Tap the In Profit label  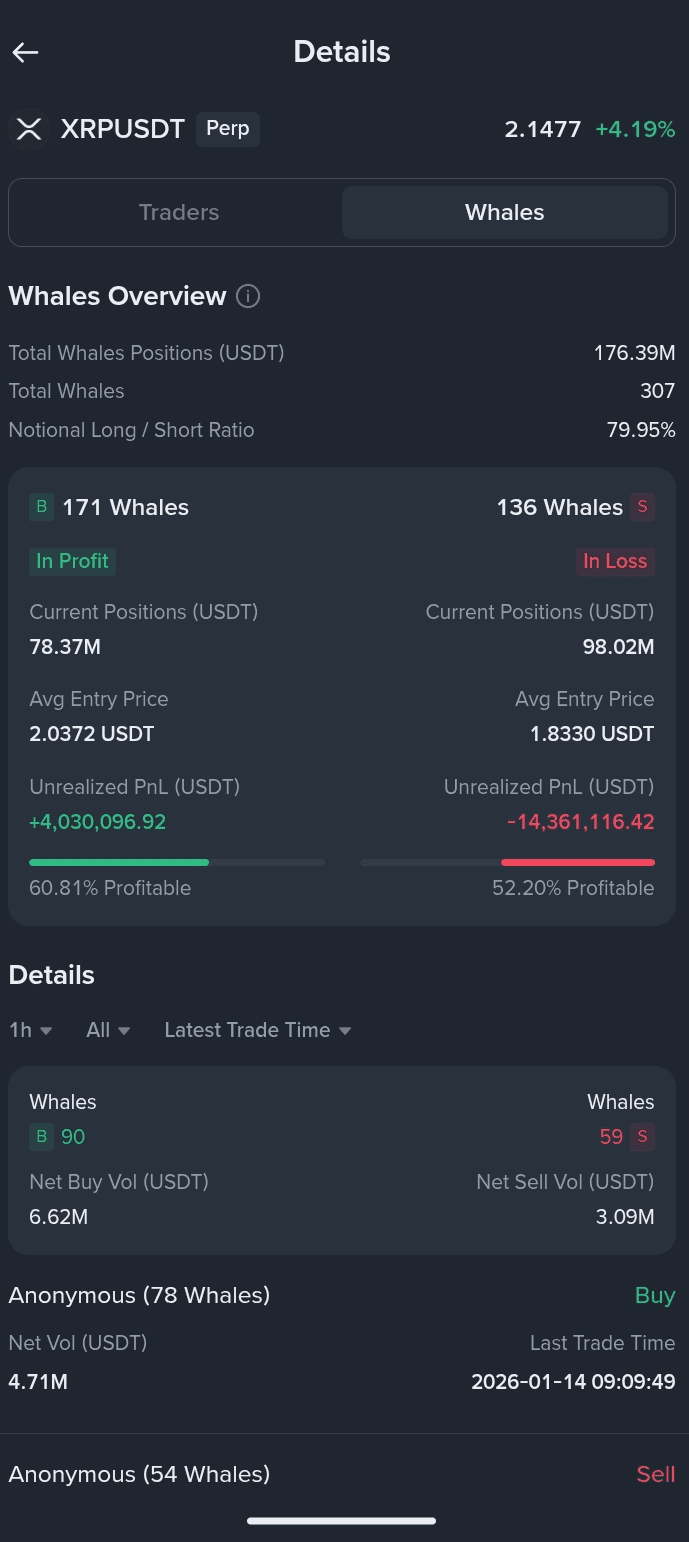tap(72, 561)
